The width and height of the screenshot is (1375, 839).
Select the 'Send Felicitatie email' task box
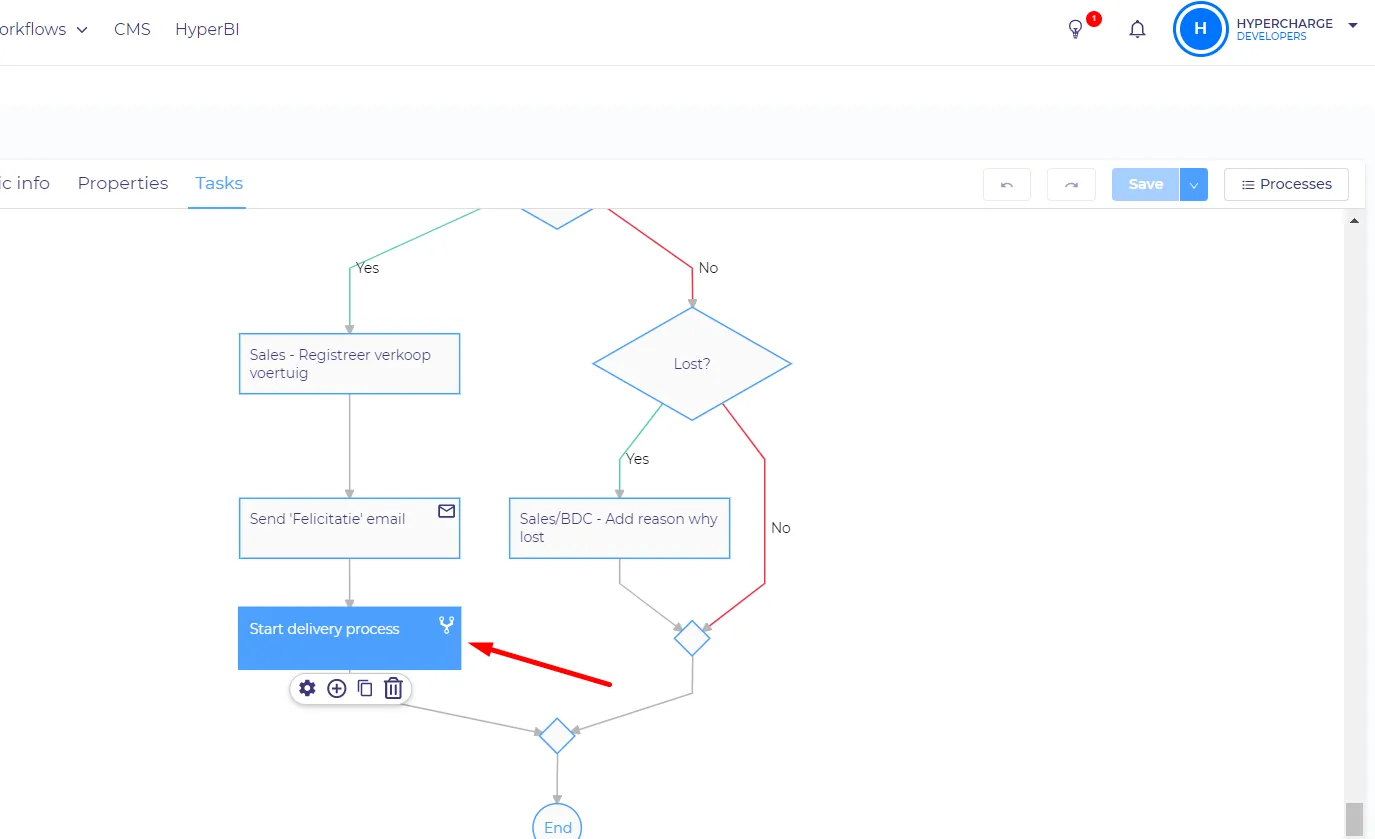tap(349, 528)
